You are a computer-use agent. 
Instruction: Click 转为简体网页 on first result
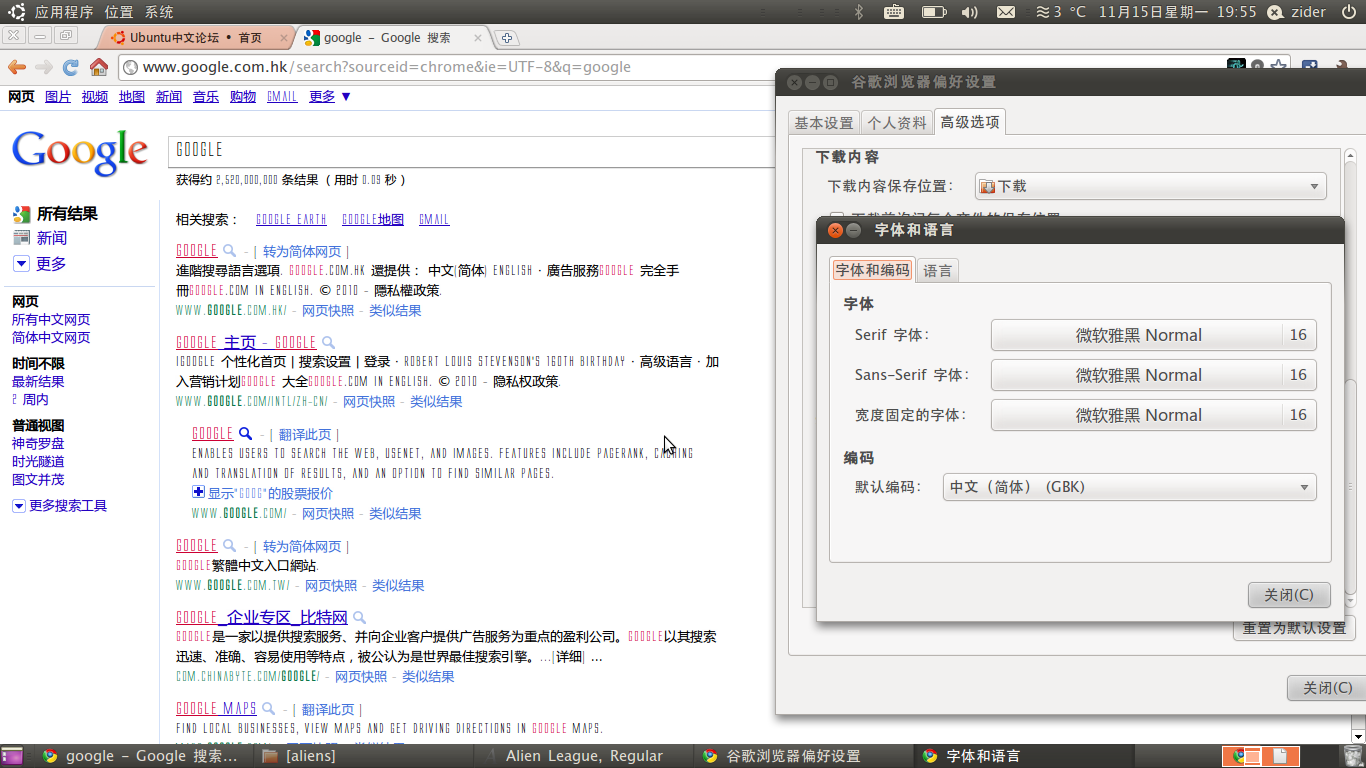coord(302,252)
